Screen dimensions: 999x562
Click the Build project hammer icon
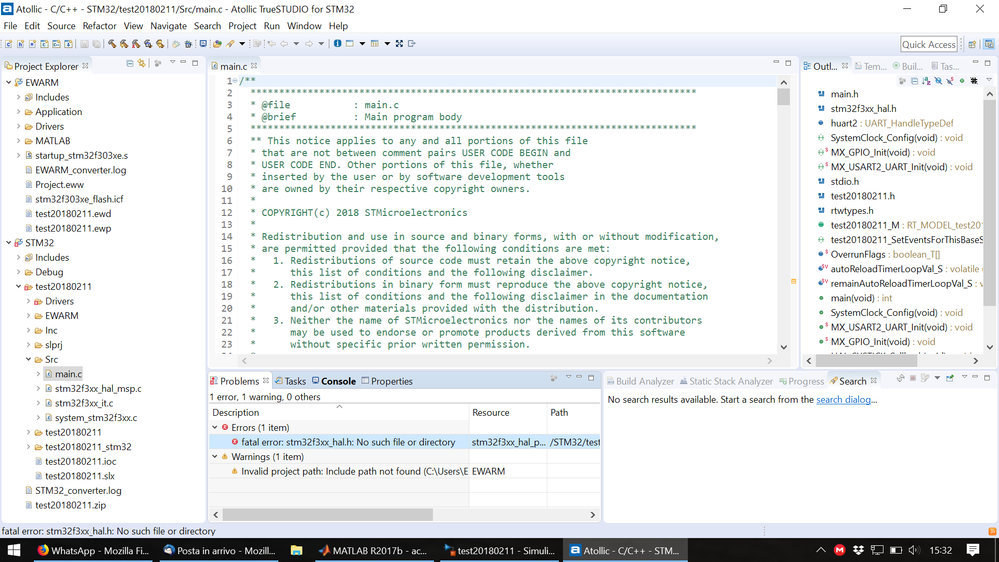112,44
